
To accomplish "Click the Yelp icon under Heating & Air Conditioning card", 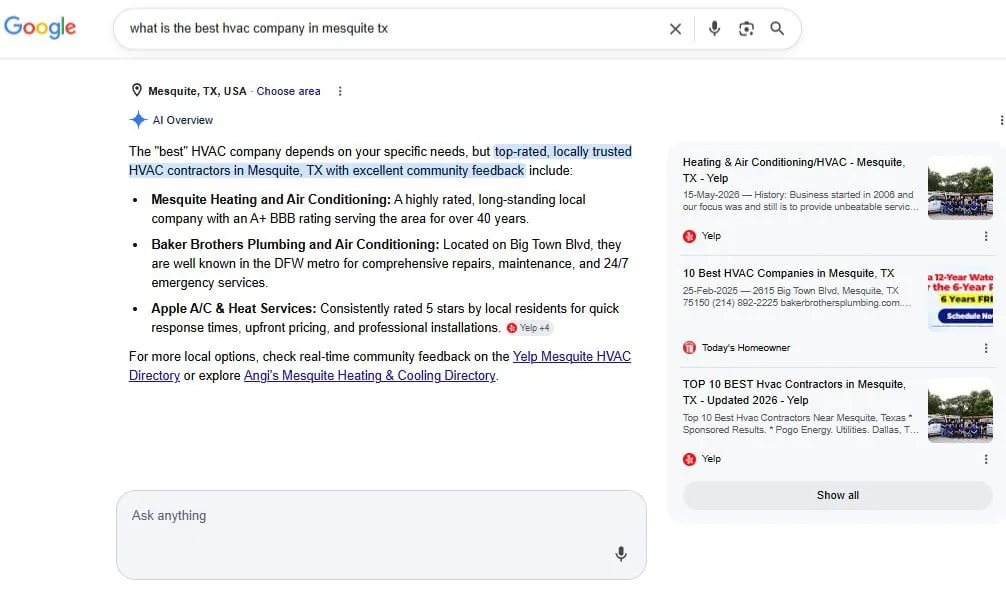I will pyautogui.click(x=689, y=236).
